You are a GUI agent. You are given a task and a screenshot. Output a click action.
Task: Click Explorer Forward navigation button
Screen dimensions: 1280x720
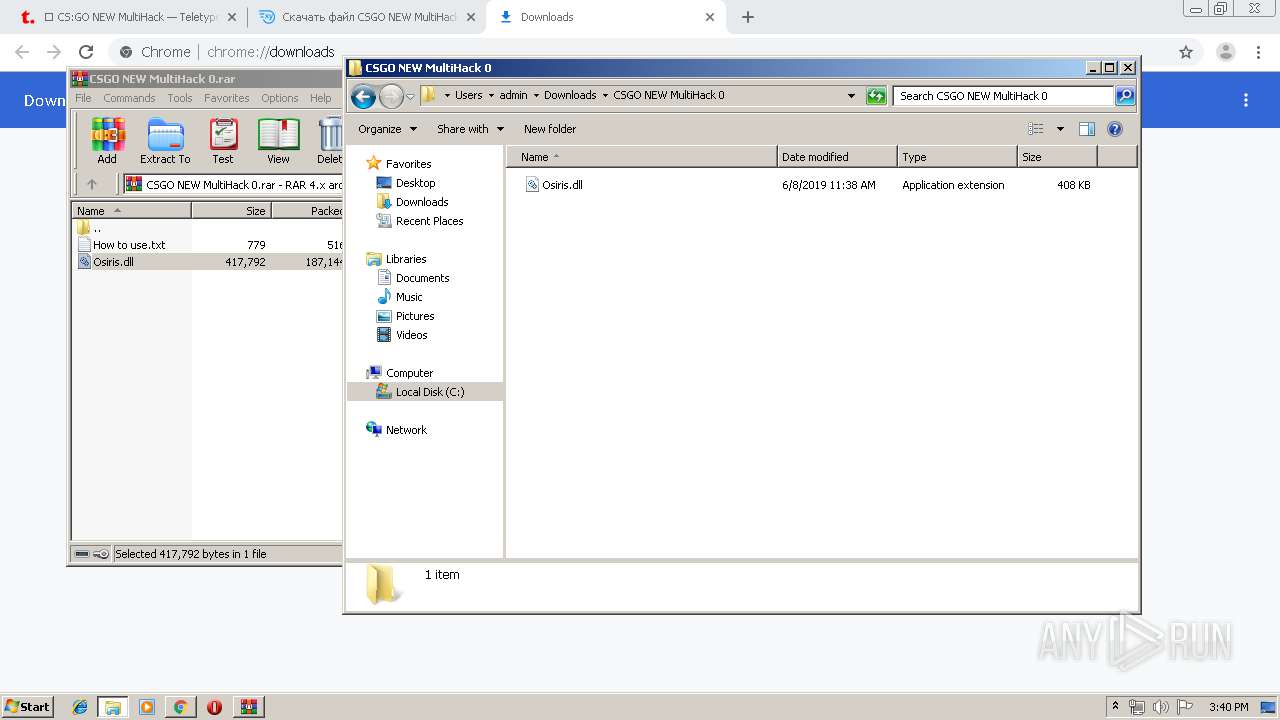(x=391, y=96)
